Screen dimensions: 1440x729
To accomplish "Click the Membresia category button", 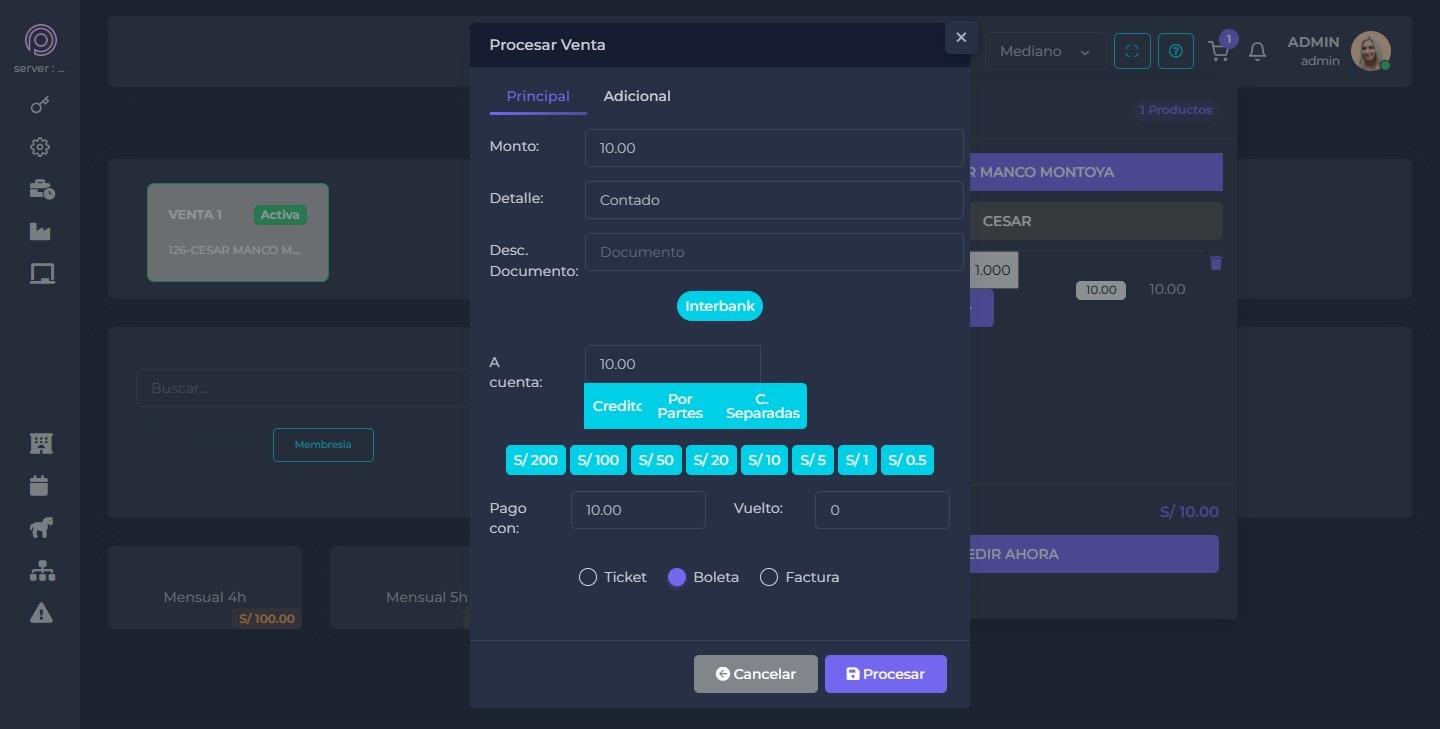I will pyautogui.click(x=323, y=445).
